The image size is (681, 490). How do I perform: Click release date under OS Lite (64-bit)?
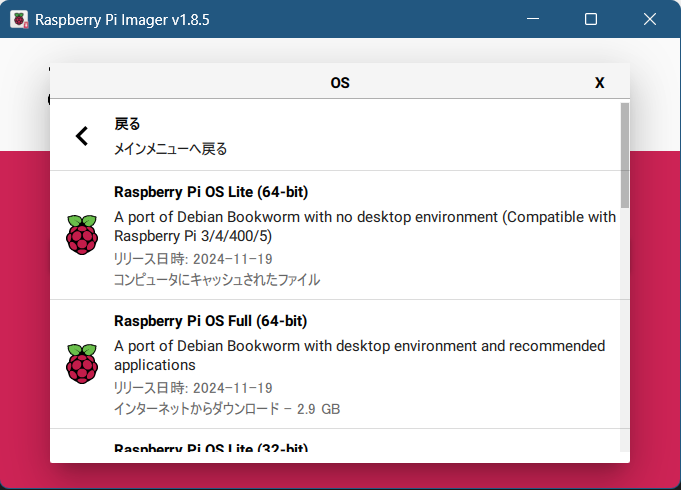coord(193,259)
